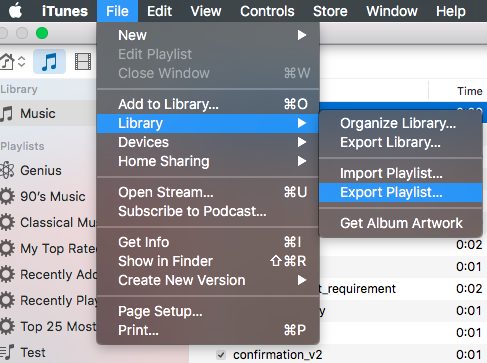Click the gear icon beside Recently Added

tap(7, 274)
